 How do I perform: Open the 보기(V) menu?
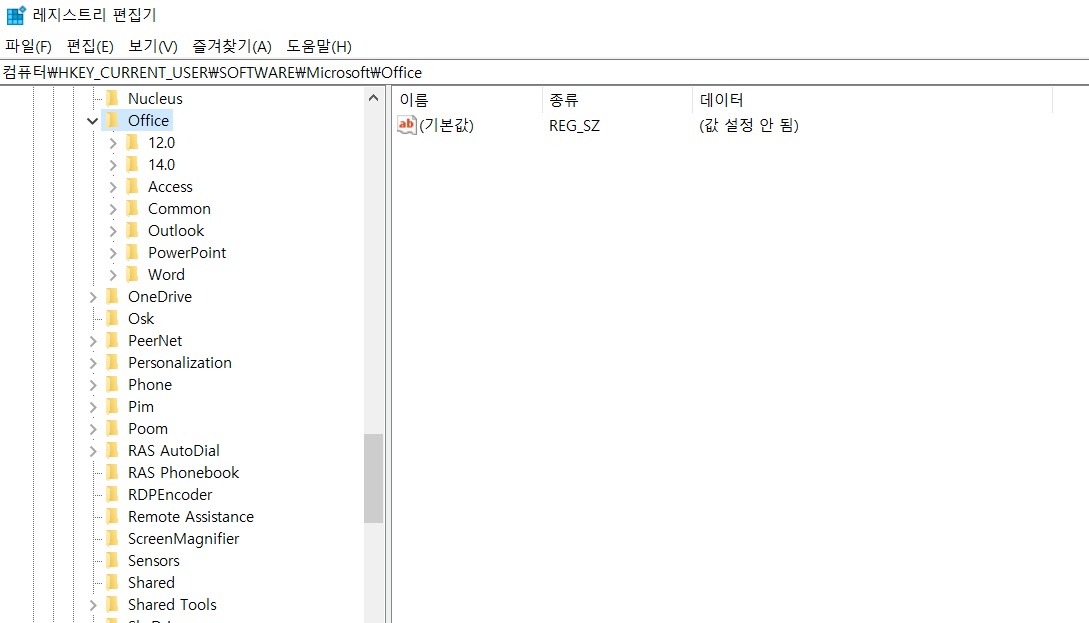point(153,47)
